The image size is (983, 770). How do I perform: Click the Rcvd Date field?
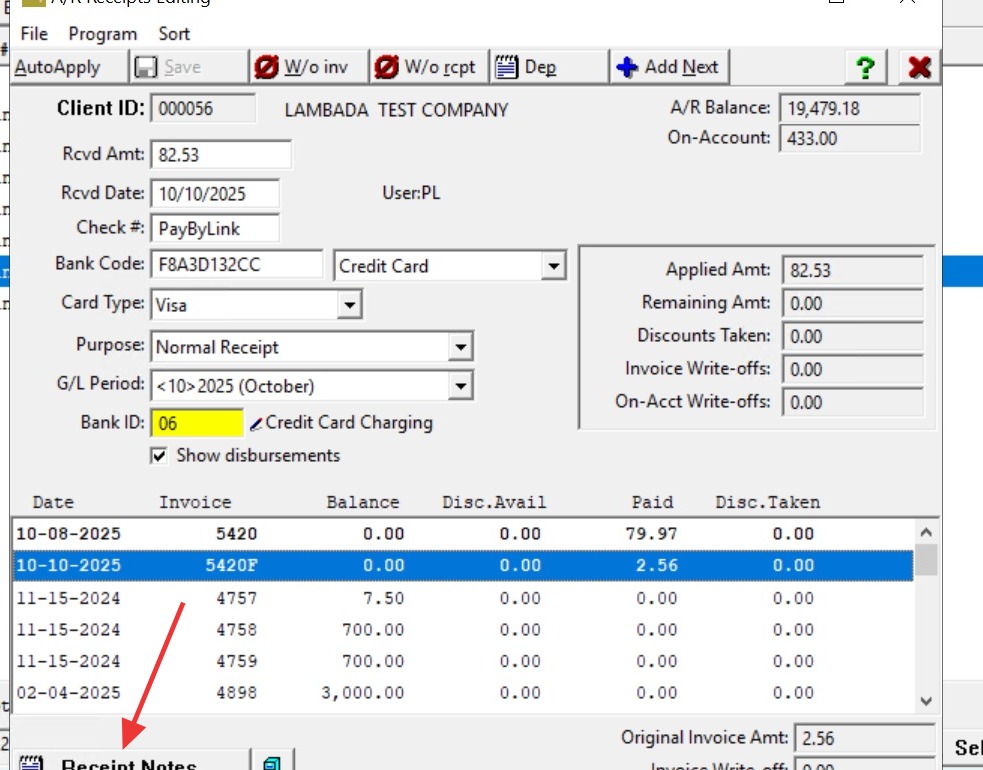click(215, 194)
